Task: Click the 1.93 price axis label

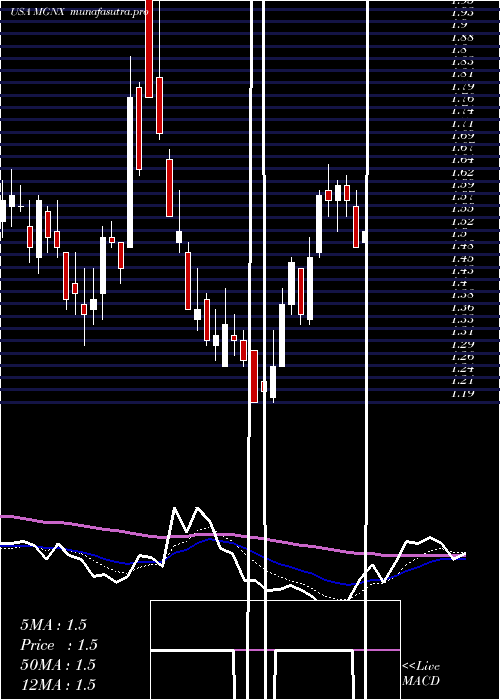Action: 462,12
